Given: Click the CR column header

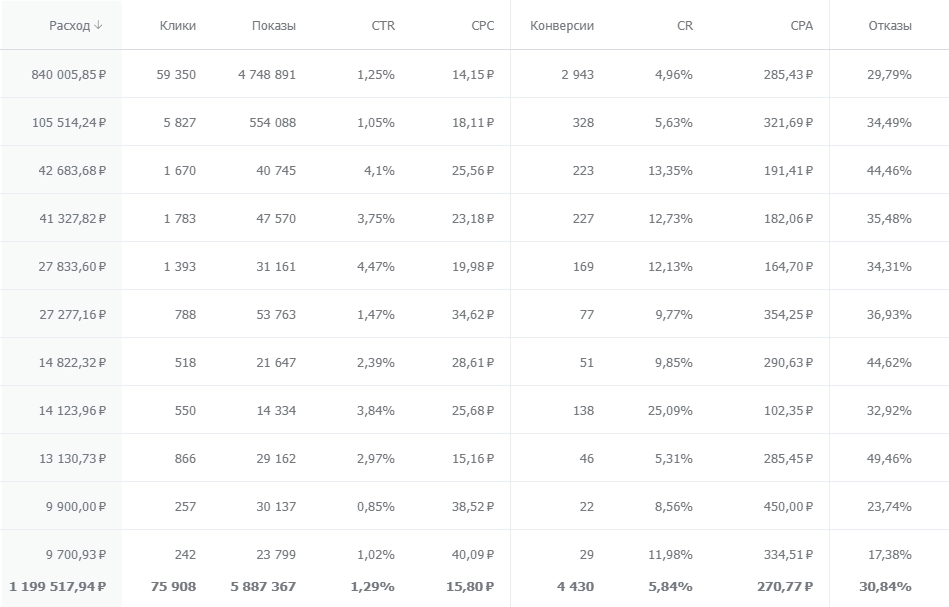Looking at the screenshot, I should (x=684, y=26).
